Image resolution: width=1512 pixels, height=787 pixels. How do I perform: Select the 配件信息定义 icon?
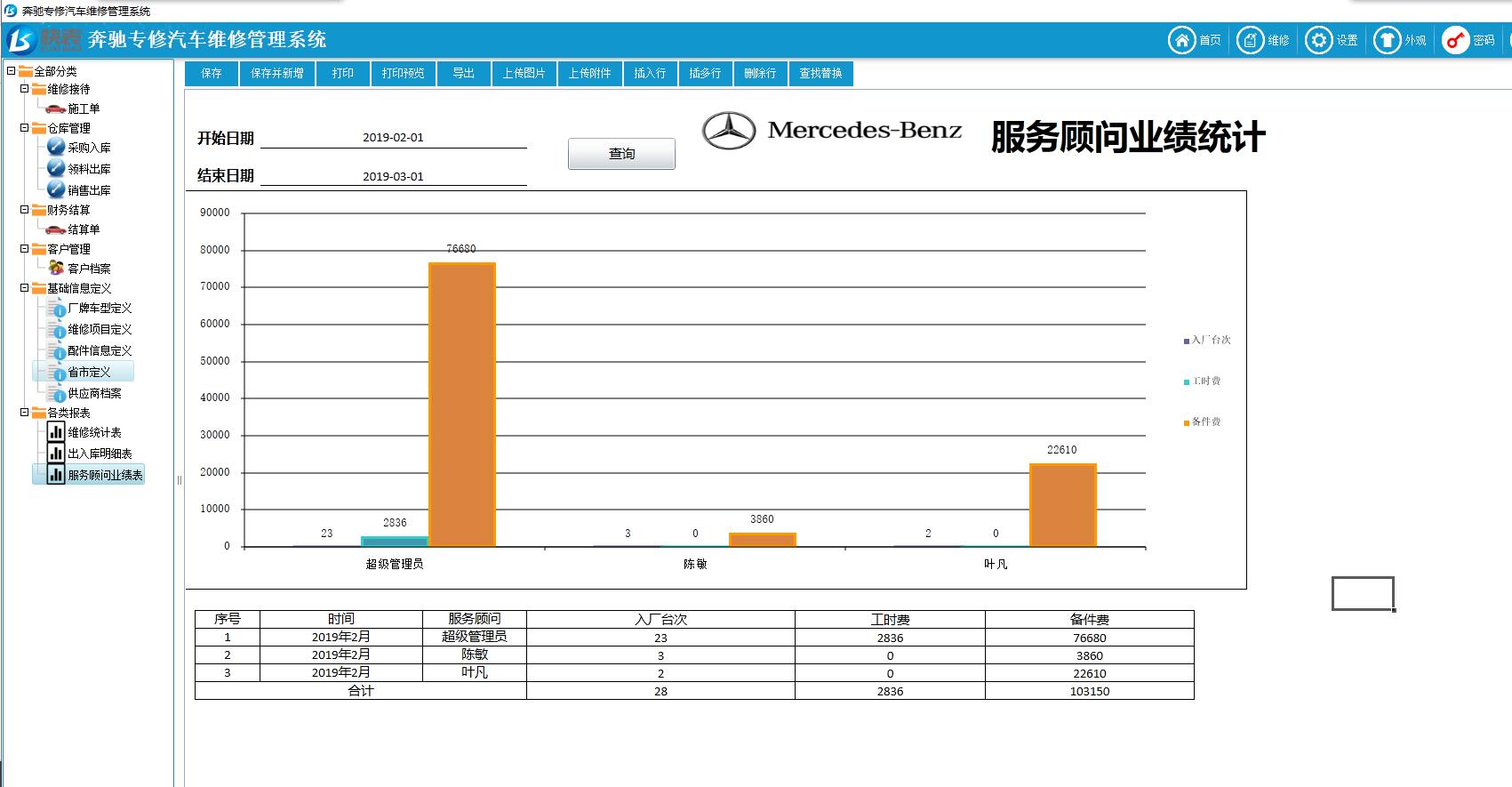(x=56, y=350)
